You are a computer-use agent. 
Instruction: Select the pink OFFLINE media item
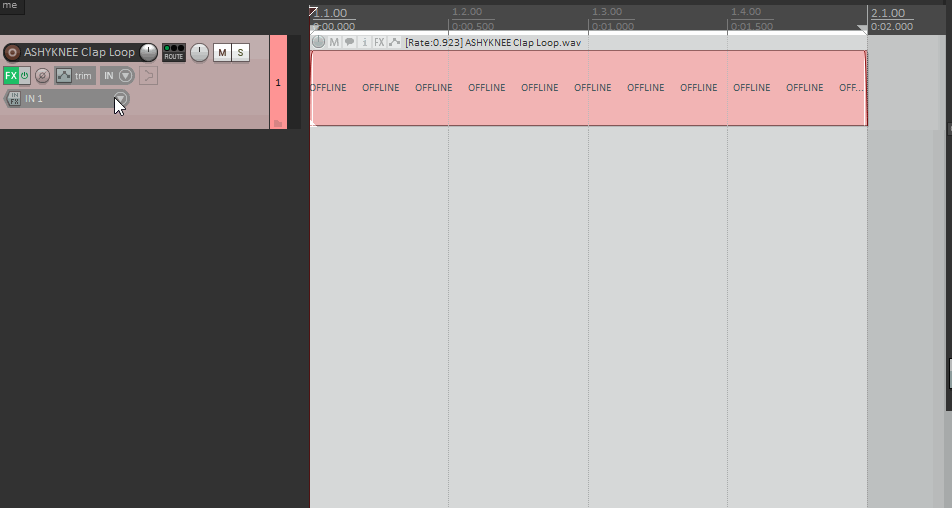point(589,88)
